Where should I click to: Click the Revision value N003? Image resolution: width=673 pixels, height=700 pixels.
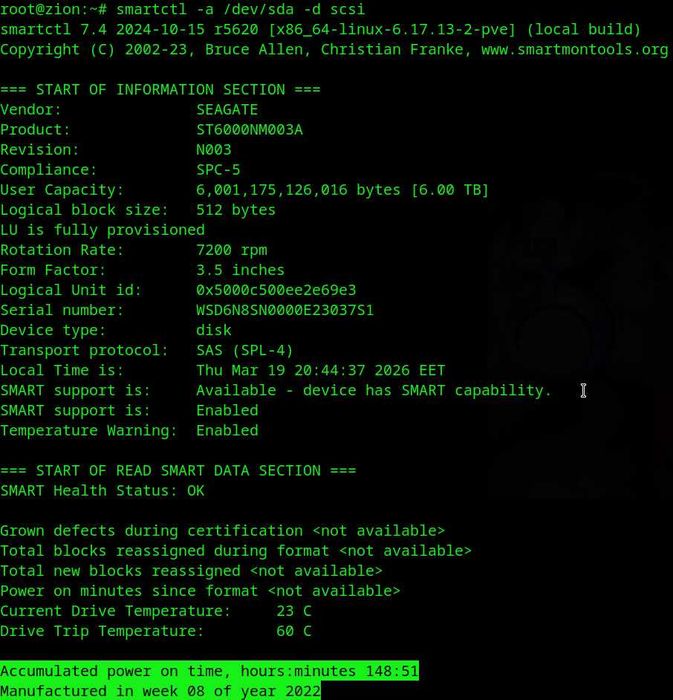point(213,150)
